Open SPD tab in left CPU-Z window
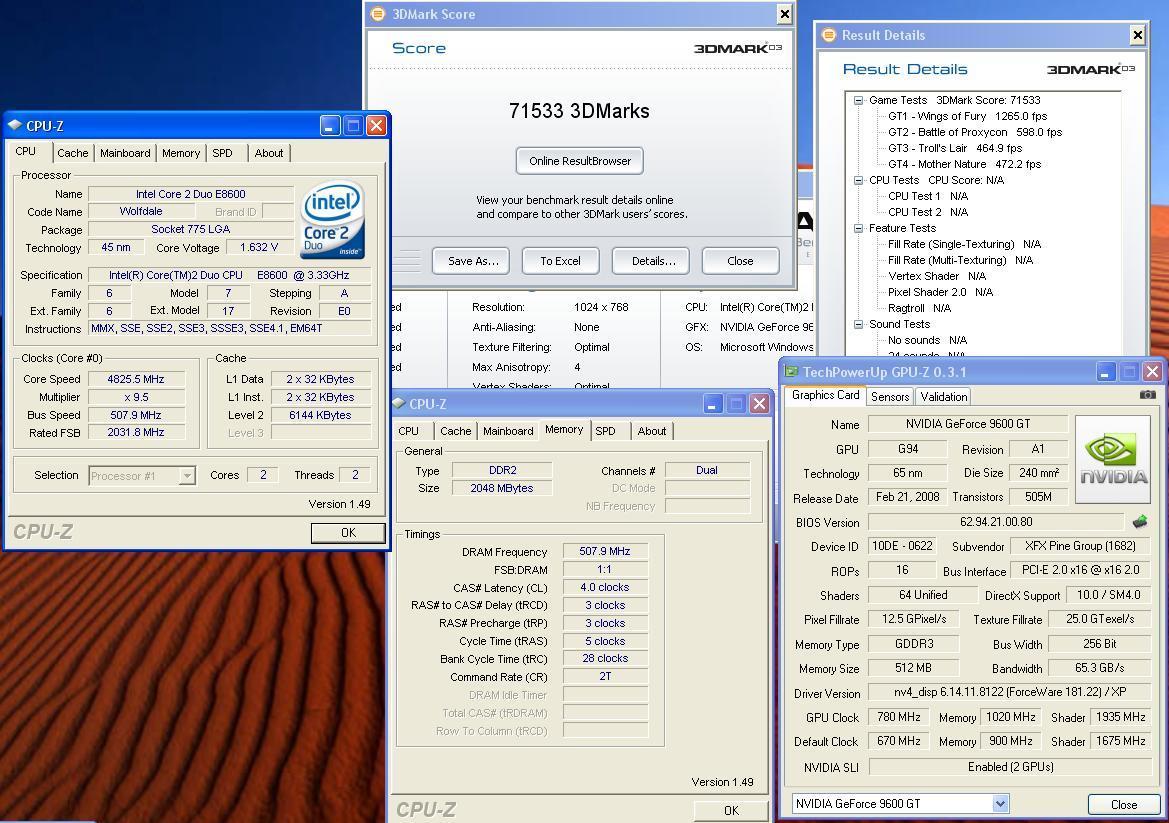The width and height of the screenshot is (1169, 823). [x=222, y=153]
